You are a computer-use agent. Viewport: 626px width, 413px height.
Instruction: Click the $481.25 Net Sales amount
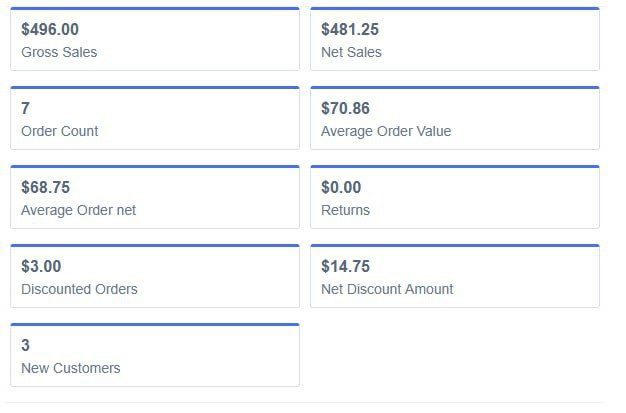point(350,30)
